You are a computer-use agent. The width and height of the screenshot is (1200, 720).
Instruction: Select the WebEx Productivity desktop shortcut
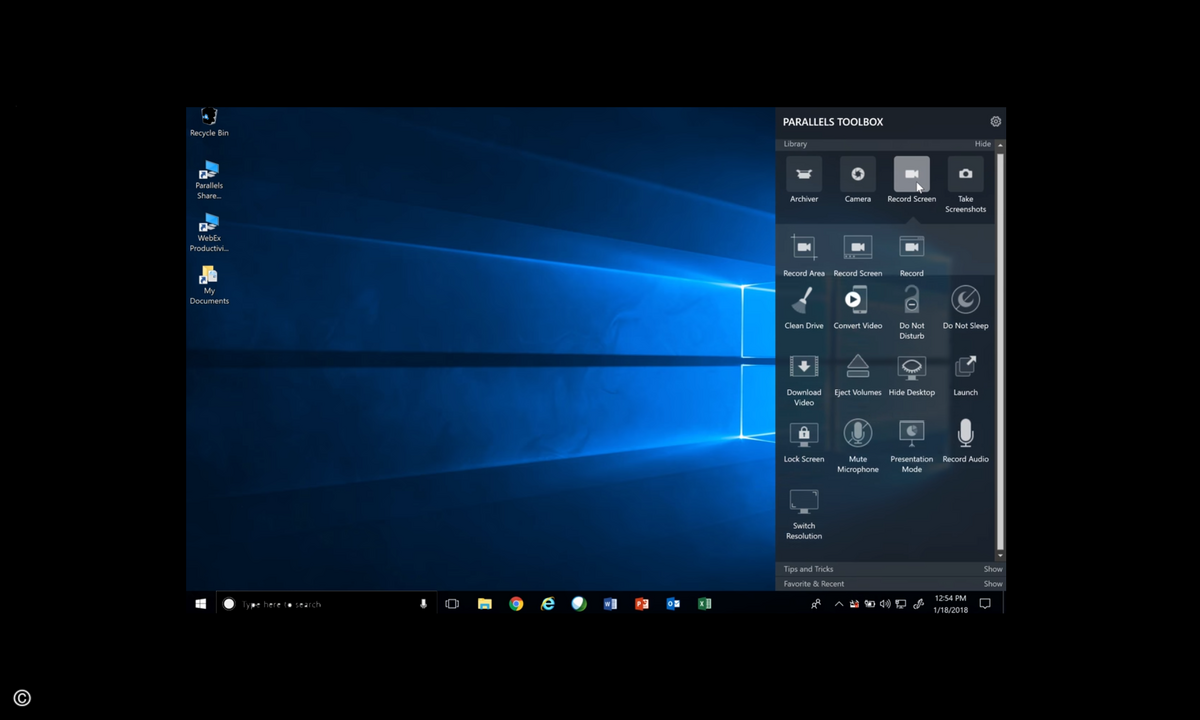click(x=209, y=233)
